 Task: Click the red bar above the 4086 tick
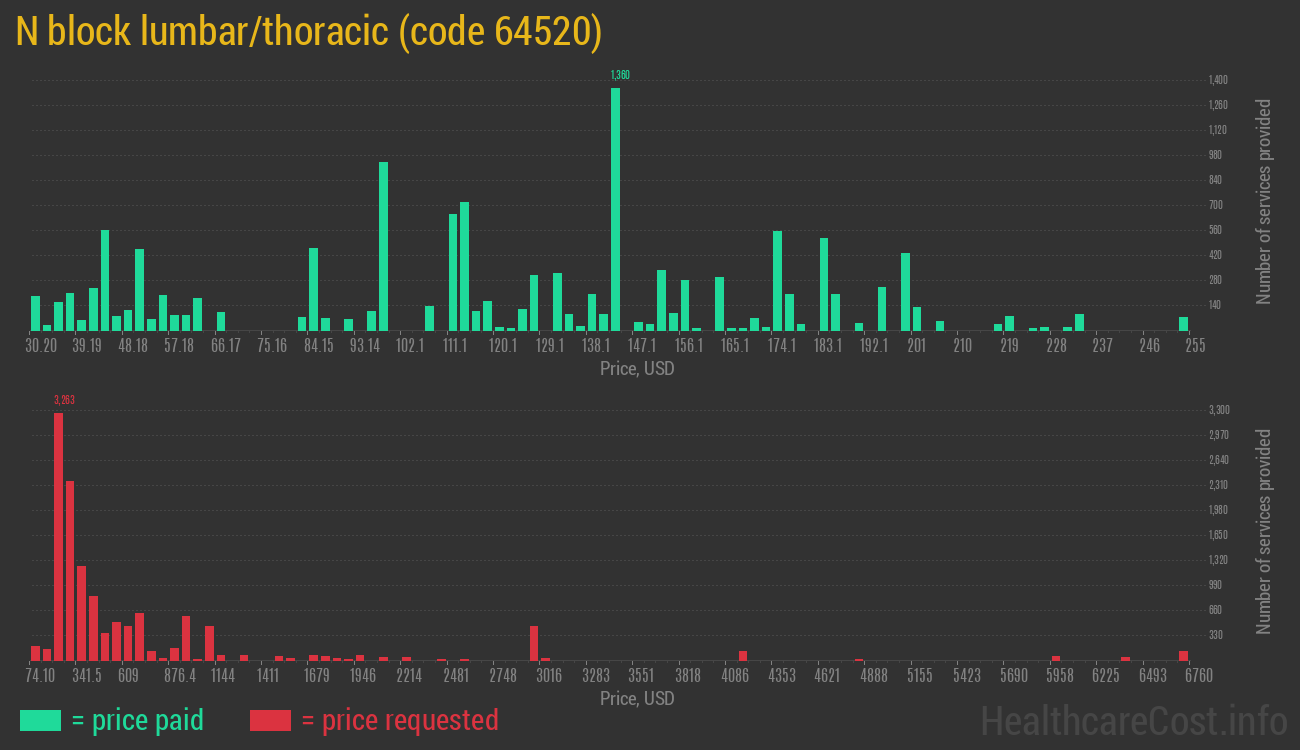click(743, 656)
